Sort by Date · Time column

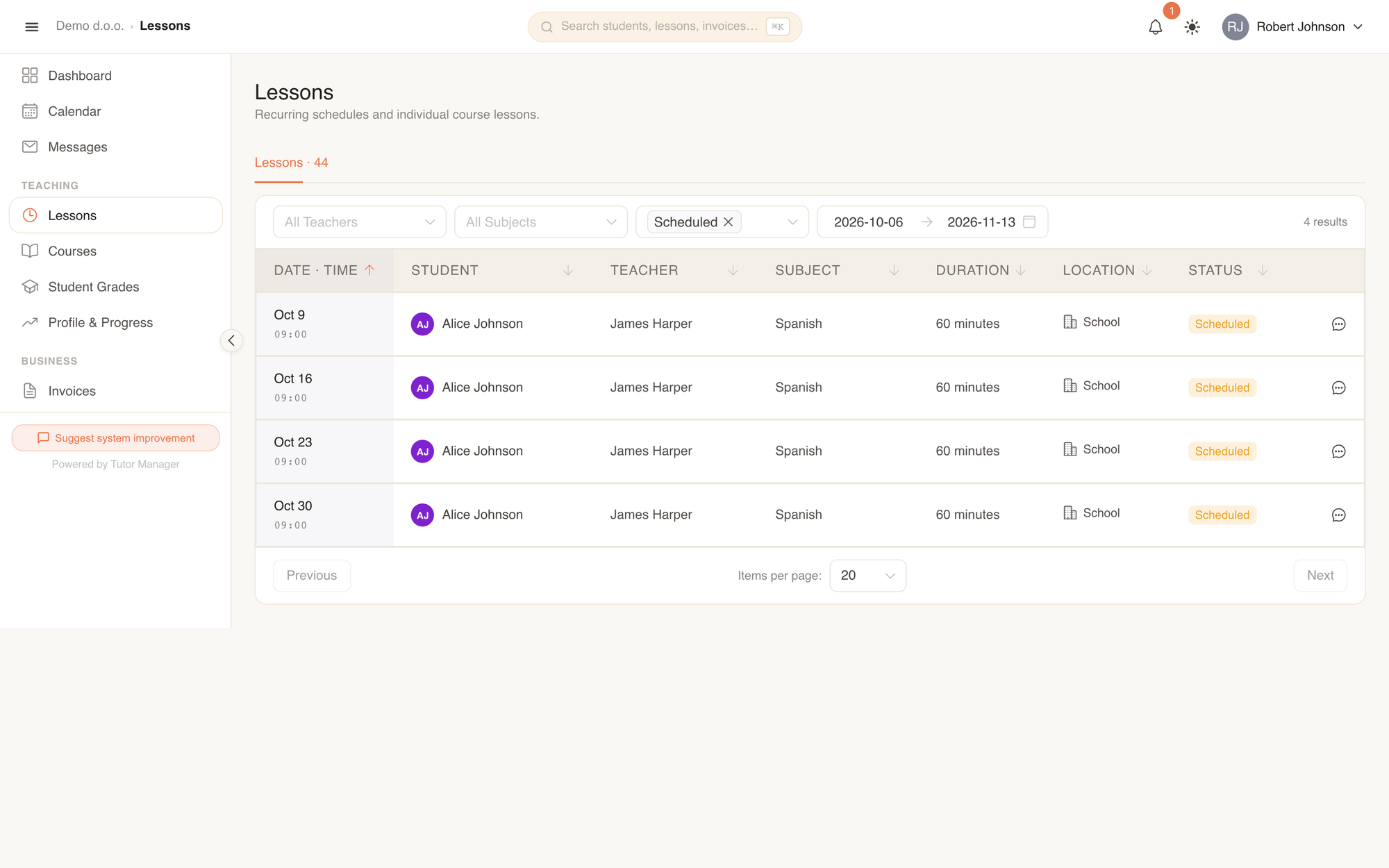324,270
